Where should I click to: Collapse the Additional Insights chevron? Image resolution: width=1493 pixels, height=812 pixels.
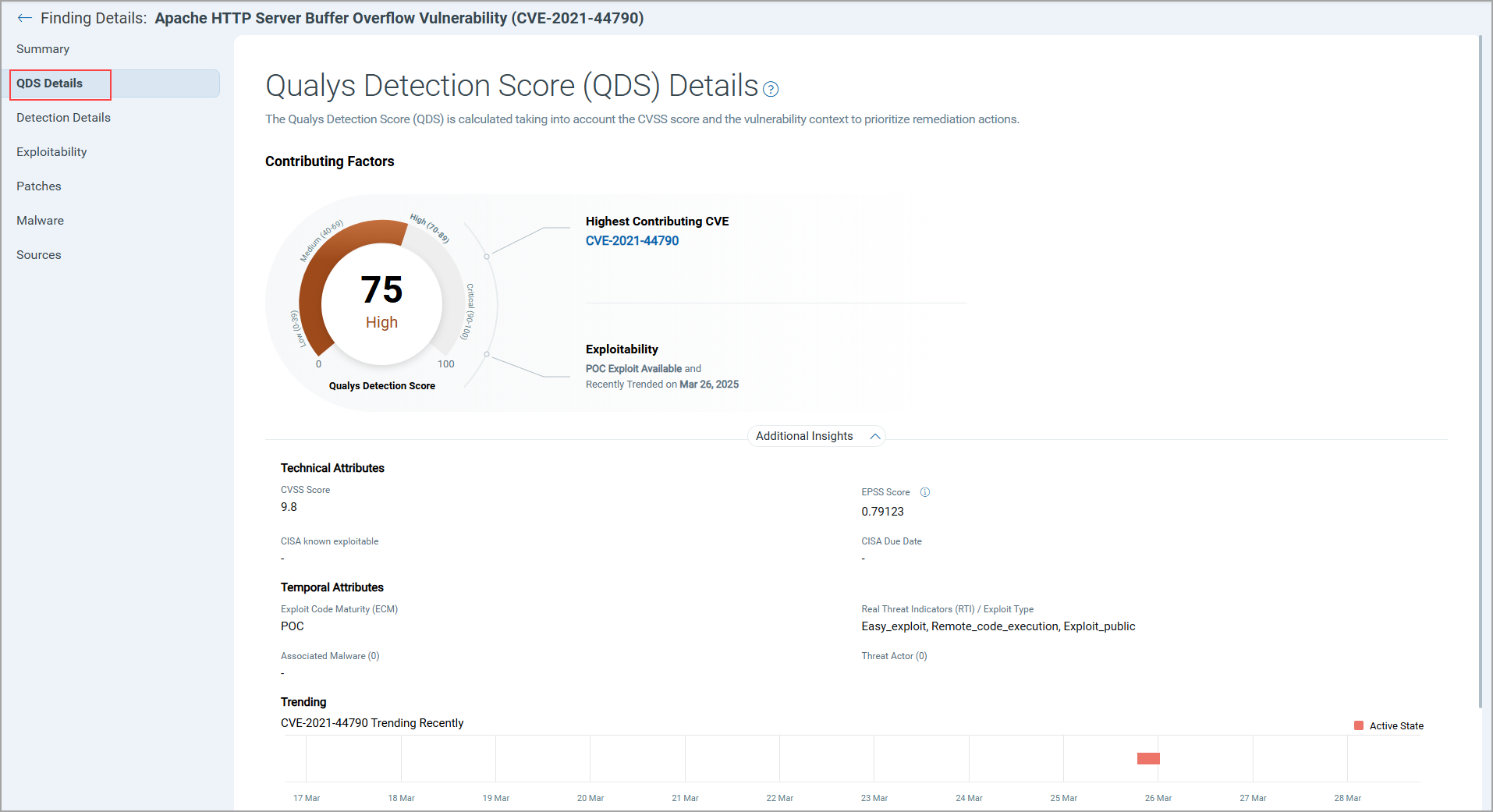(x=875, y=437)
